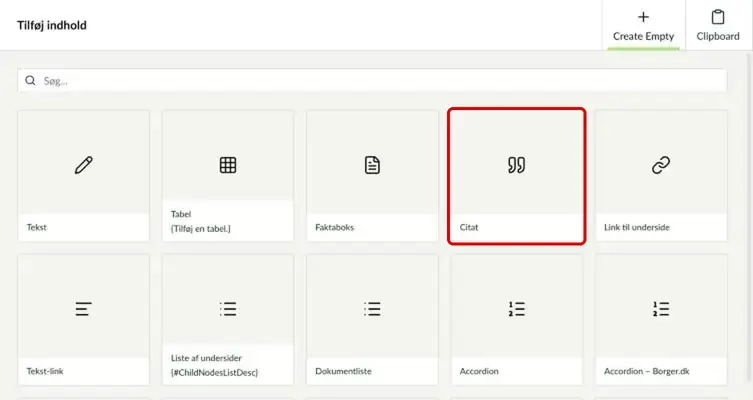The width and height of the screenshot is (753, 400).
Task: Select the Accordion numbered list icon
Action: [x=517, y=309]
